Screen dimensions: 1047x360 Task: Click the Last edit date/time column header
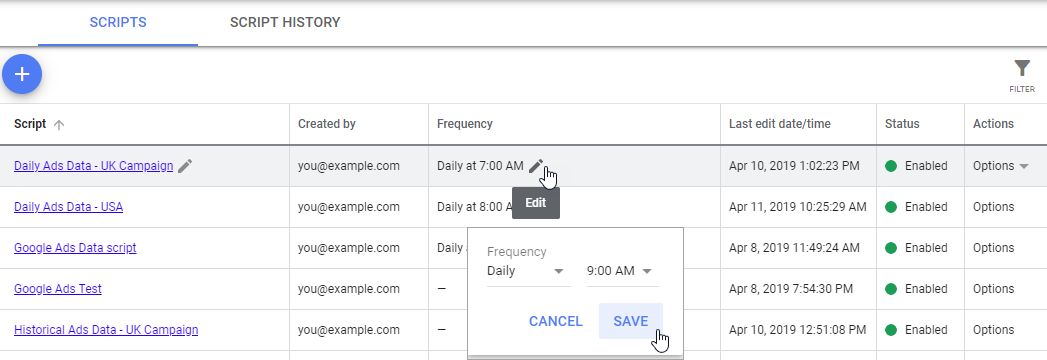pyautogui.click(x=780, y=124)
